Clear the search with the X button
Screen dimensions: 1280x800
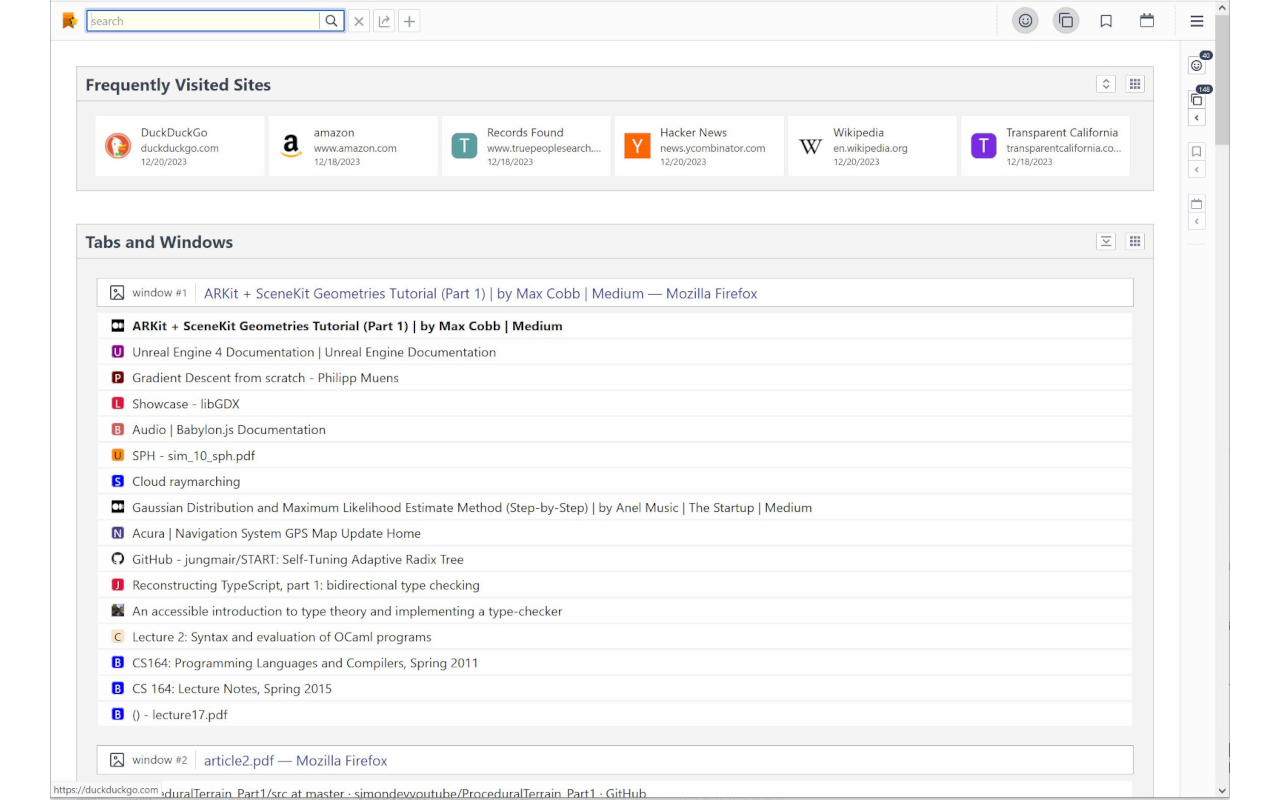point(359,21)
